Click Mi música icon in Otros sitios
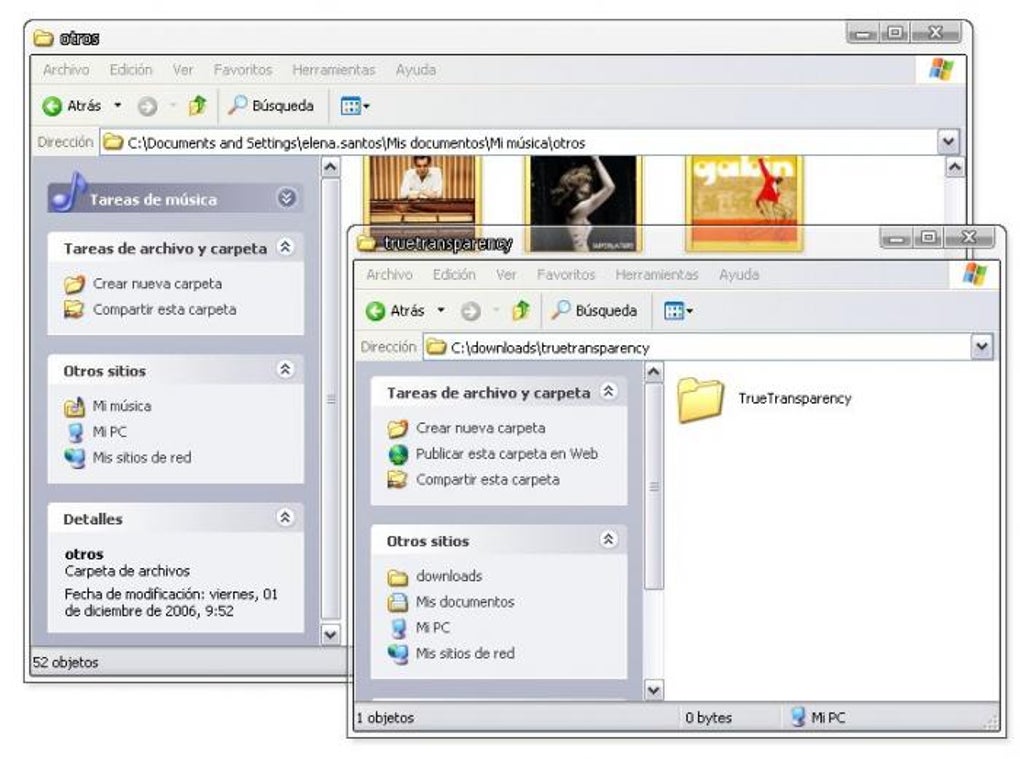The width and height of the screenshot is (1020, 759). [x=74, y=406]
